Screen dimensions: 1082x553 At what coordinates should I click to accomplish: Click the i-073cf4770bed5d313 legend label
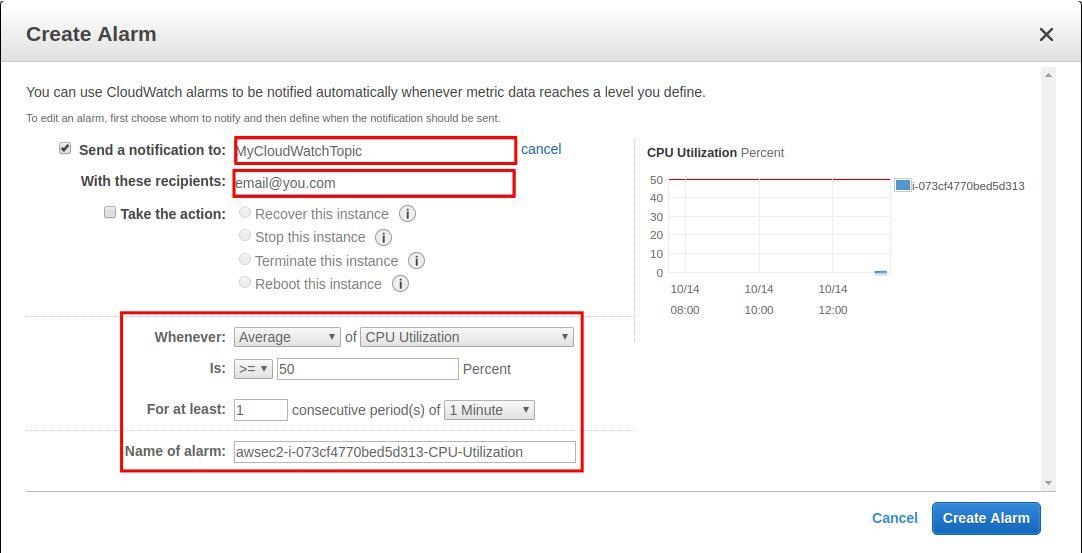[968, 186]
